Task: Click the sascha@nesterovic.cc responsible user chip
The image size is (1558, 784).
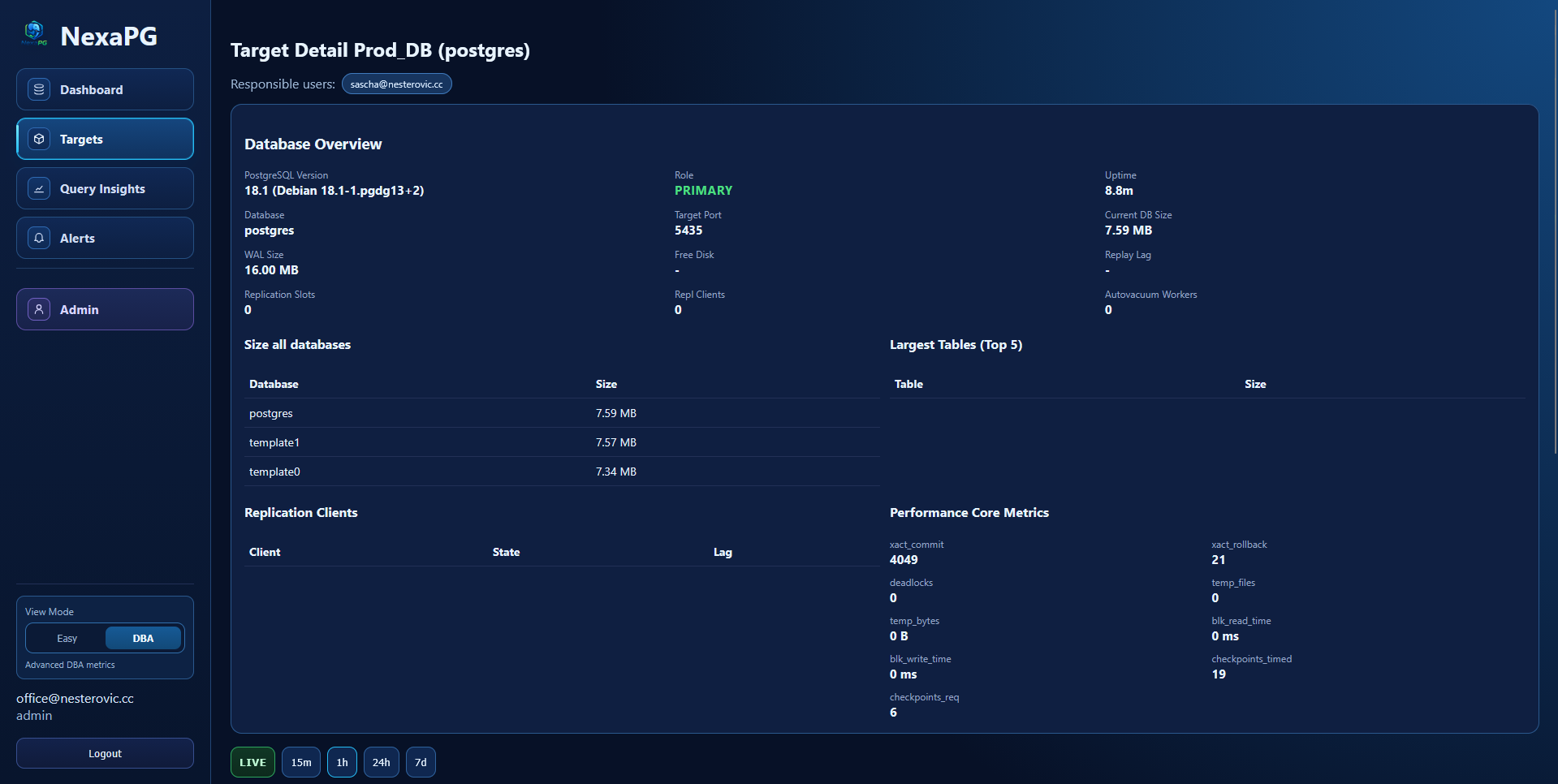Action: tap(396, 84)
